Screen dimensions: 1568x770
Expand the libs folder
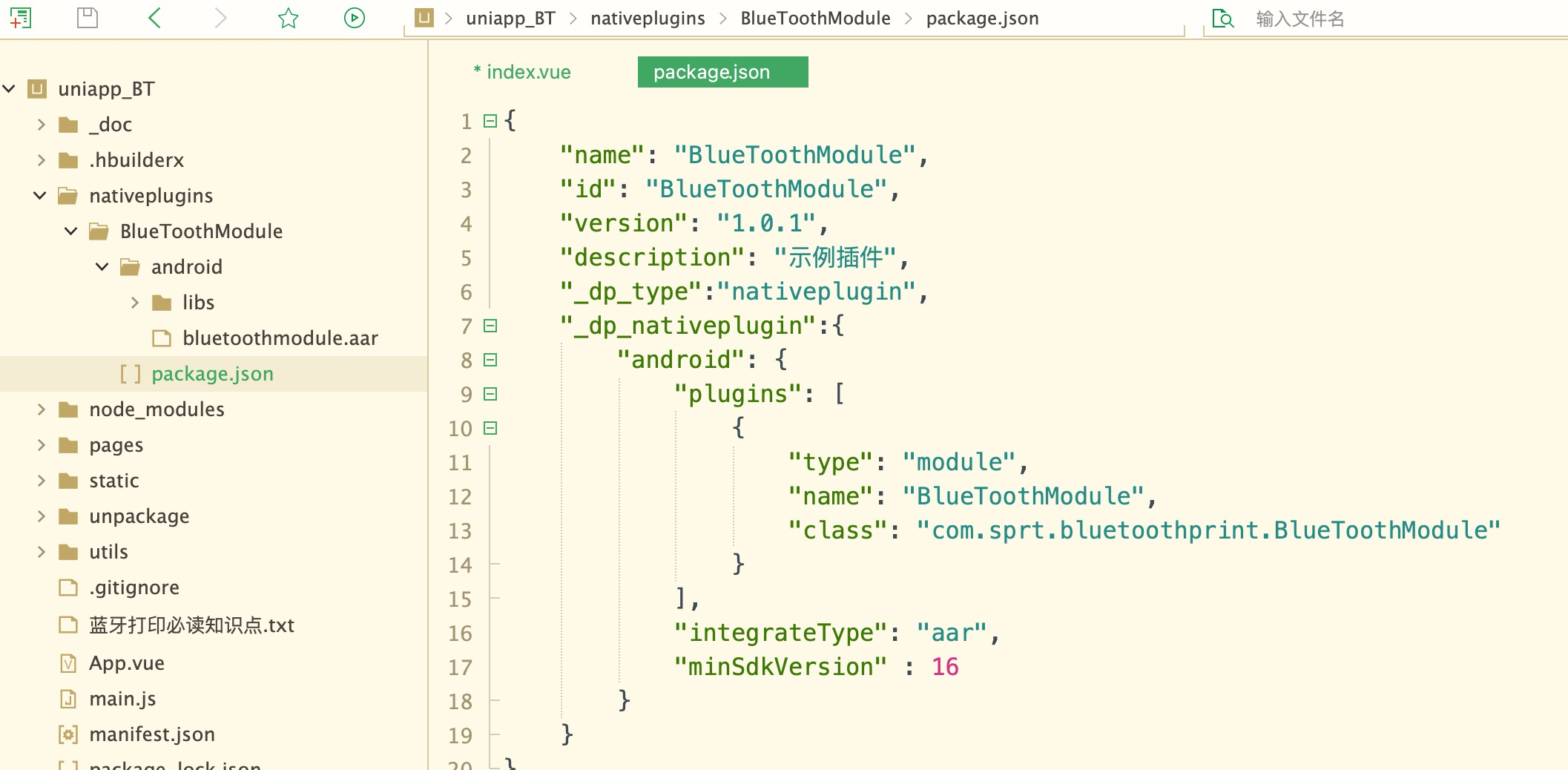point(135,303)
